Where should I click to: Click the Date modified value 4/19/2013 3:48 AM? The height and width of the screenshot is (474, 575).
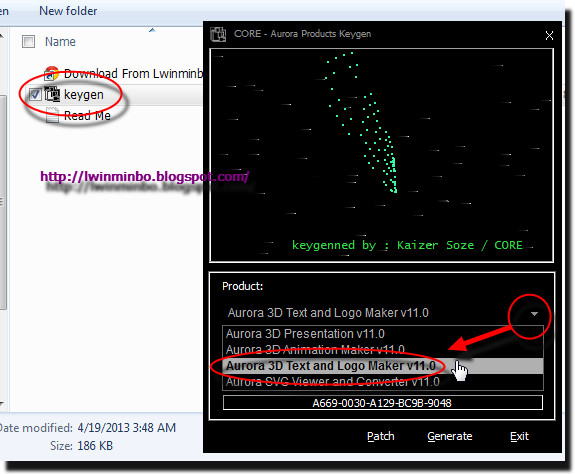(x=127, y=428)
